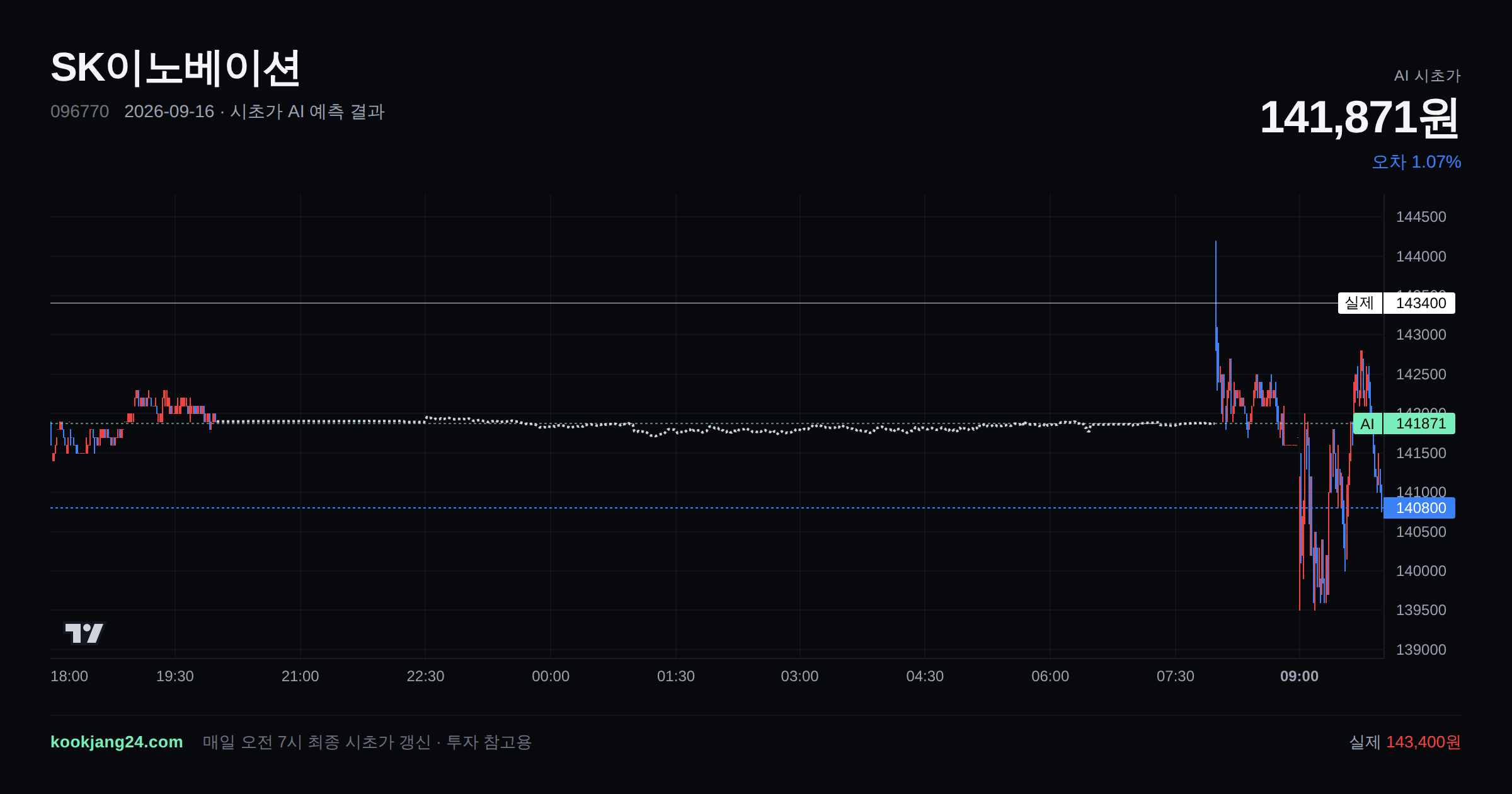
Task: Click the 00:00 time axis label
Action: [551, 676]
